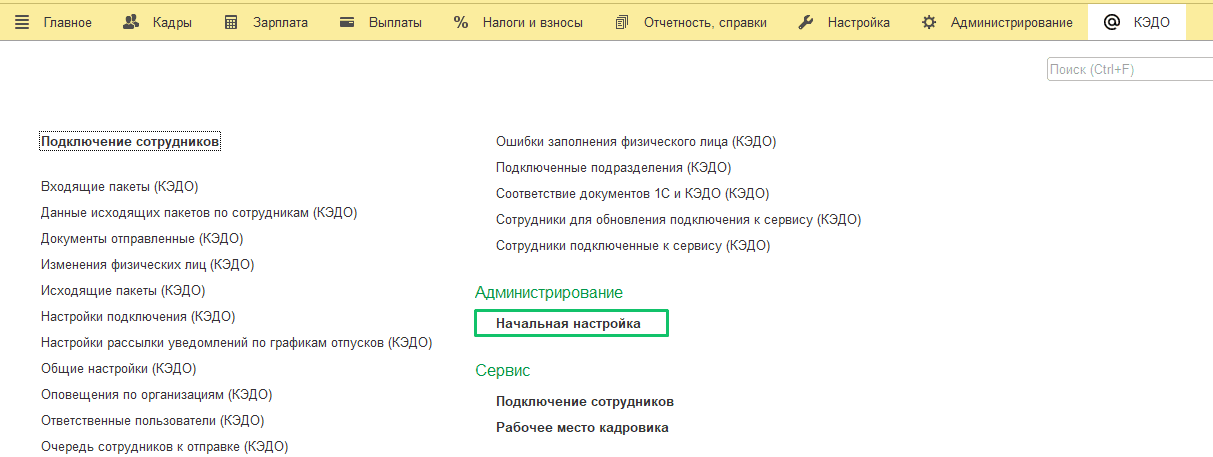Click the people icon of Кадры

click(x=131, y=22)
